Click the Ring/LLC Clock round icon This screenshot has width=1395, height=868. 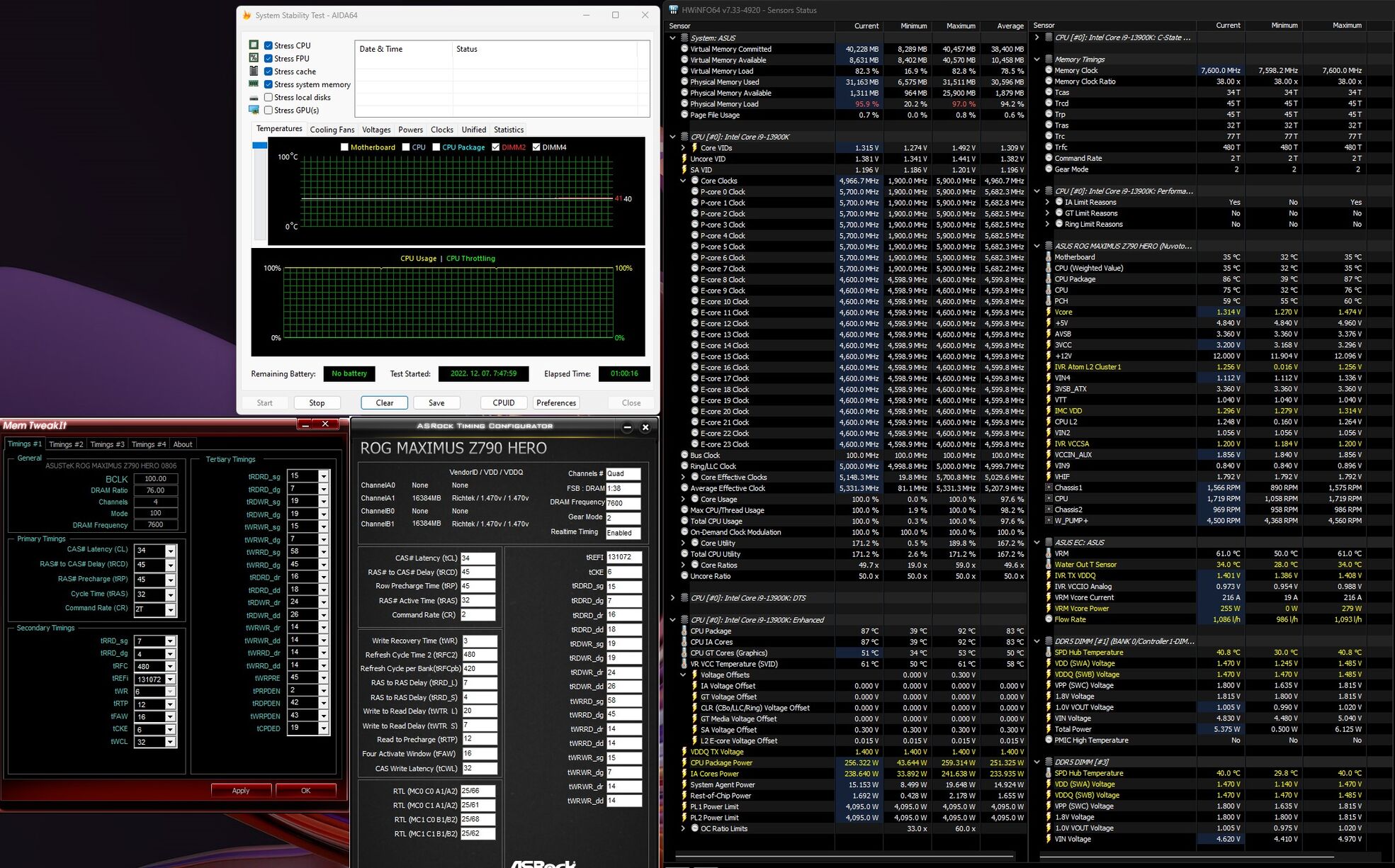(x=684, y=466)
